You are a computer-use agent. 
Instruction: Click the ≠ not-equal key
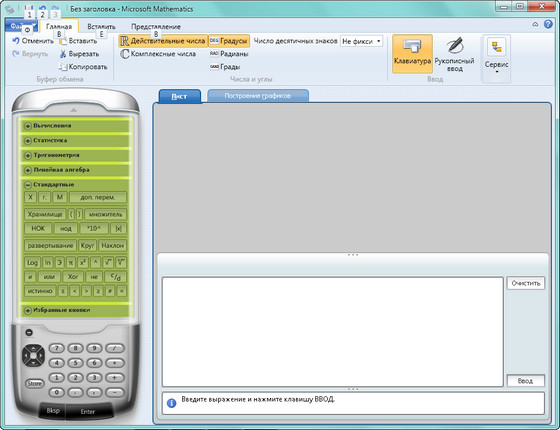coord(110,291)
